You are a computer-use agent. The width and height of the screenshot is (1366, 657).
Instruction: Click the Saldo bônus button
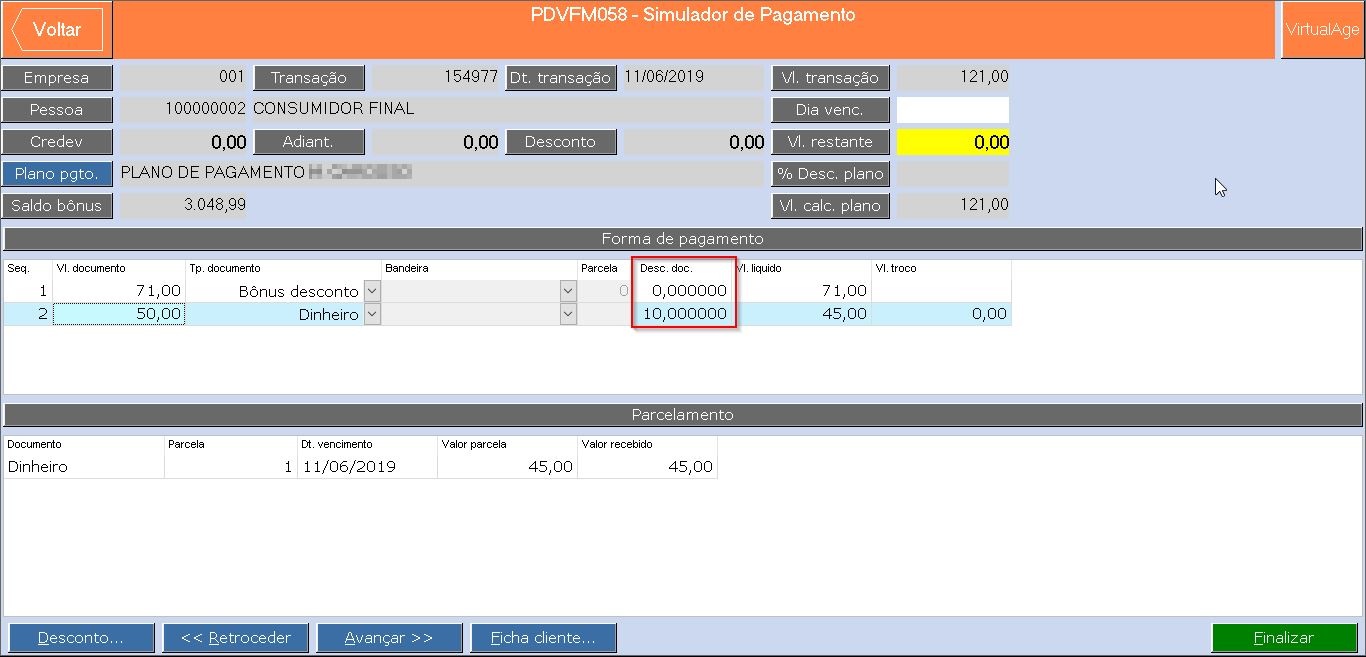57,206
